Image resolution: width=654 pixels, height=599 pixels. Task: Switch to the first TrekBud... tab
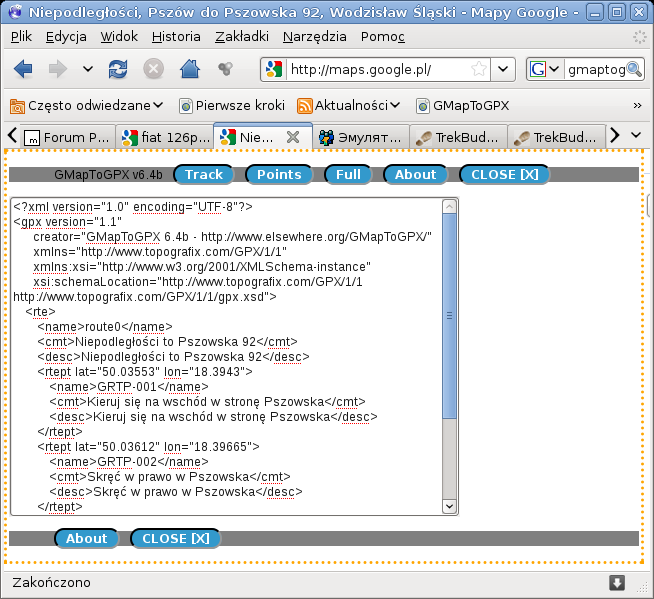click(458, 137)
